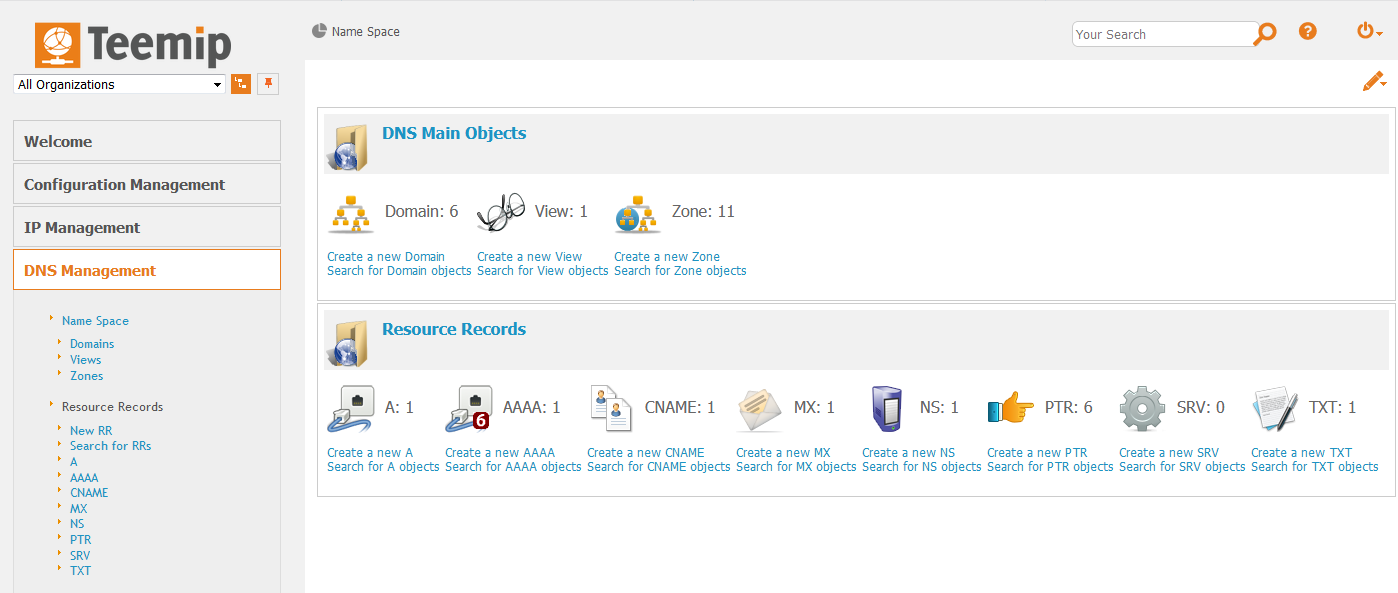The height and width of the screenshot is (593, 1398).
Task: Select Zones in the sidebar tree
Action: [86, 376]
